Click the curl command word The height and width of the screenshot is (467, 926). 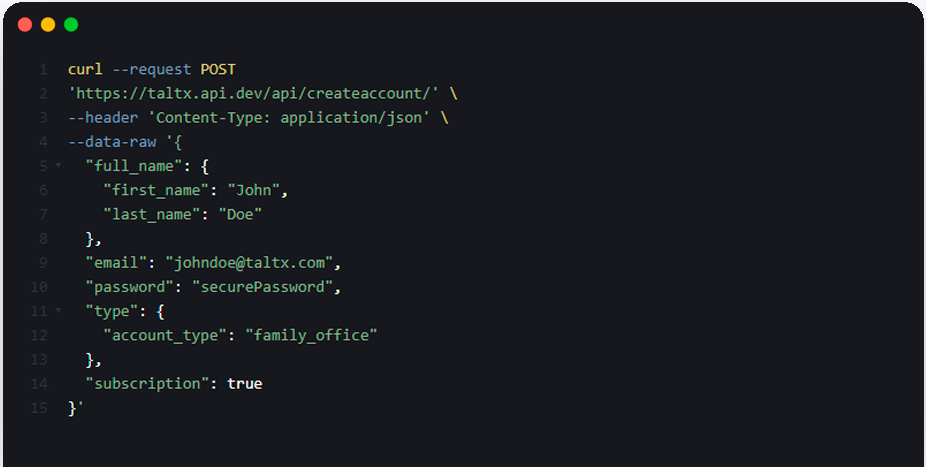85,69
